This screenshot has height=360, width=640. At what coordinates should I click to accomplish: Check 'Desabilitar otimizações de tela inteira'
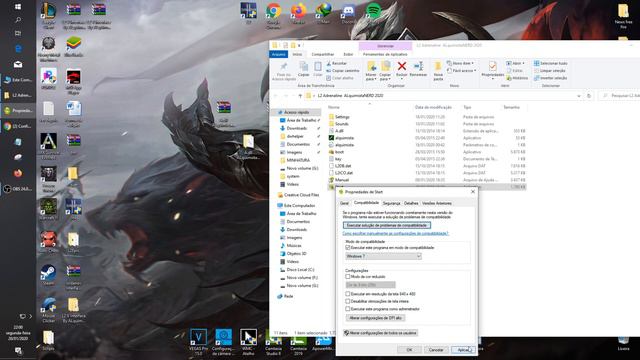click(348, 301)
